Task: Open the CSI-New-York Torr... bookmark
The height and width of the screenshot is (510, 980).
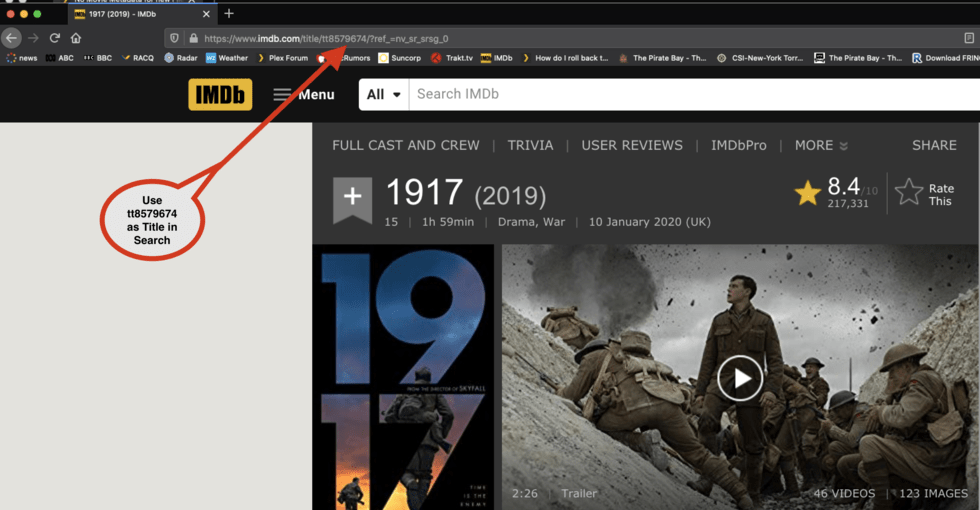Action: (x=760, y=58)
